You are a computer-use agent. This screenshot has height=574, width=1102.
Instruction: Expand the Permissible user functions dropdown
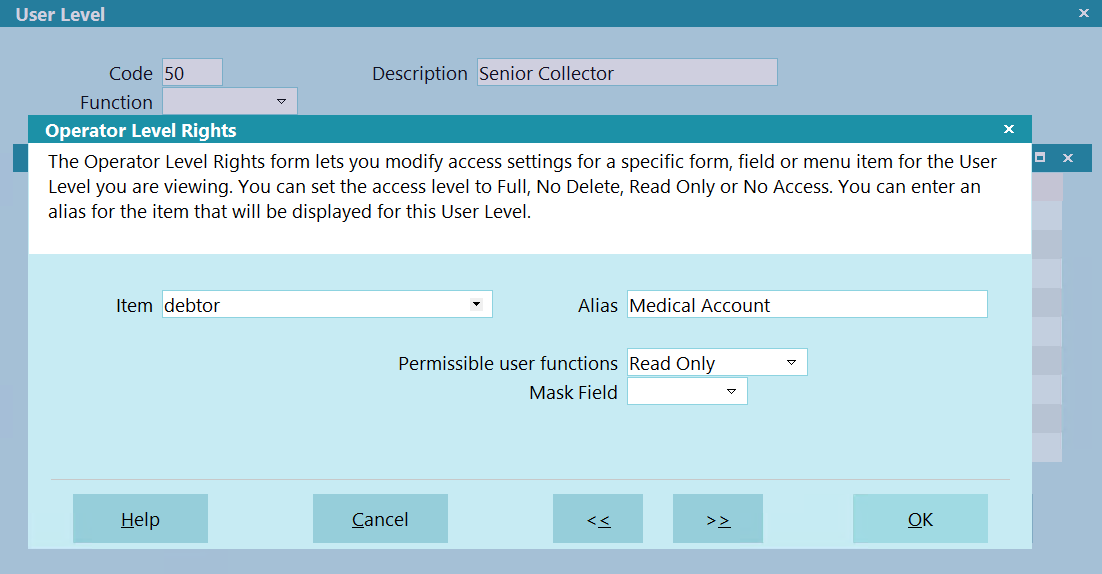pos(791,363)
